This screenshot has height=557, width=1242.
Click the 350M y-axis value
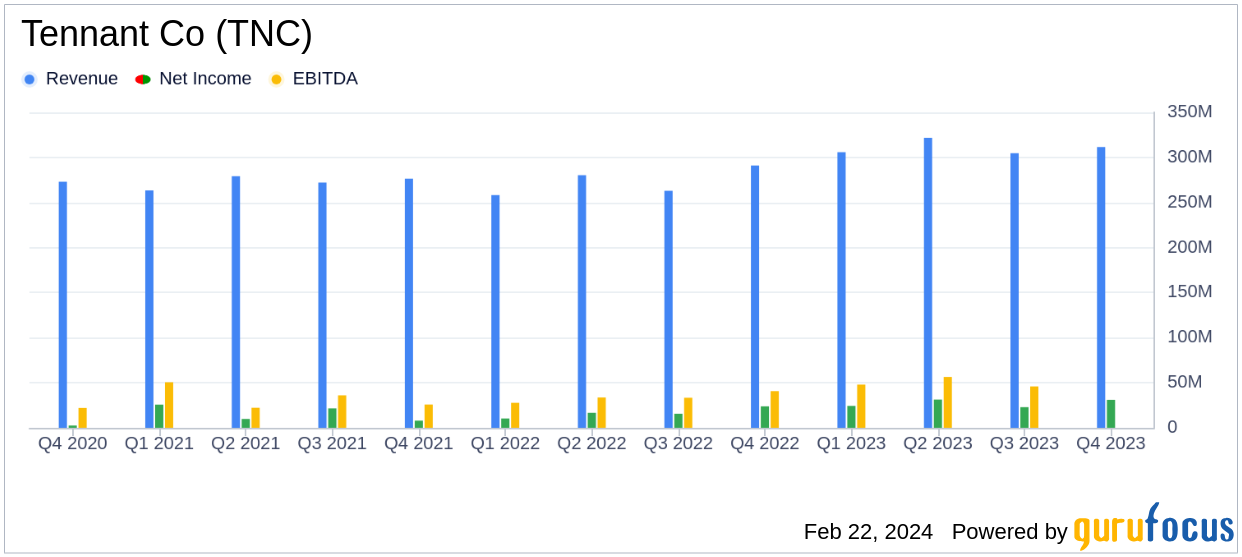pos(1190,112)
